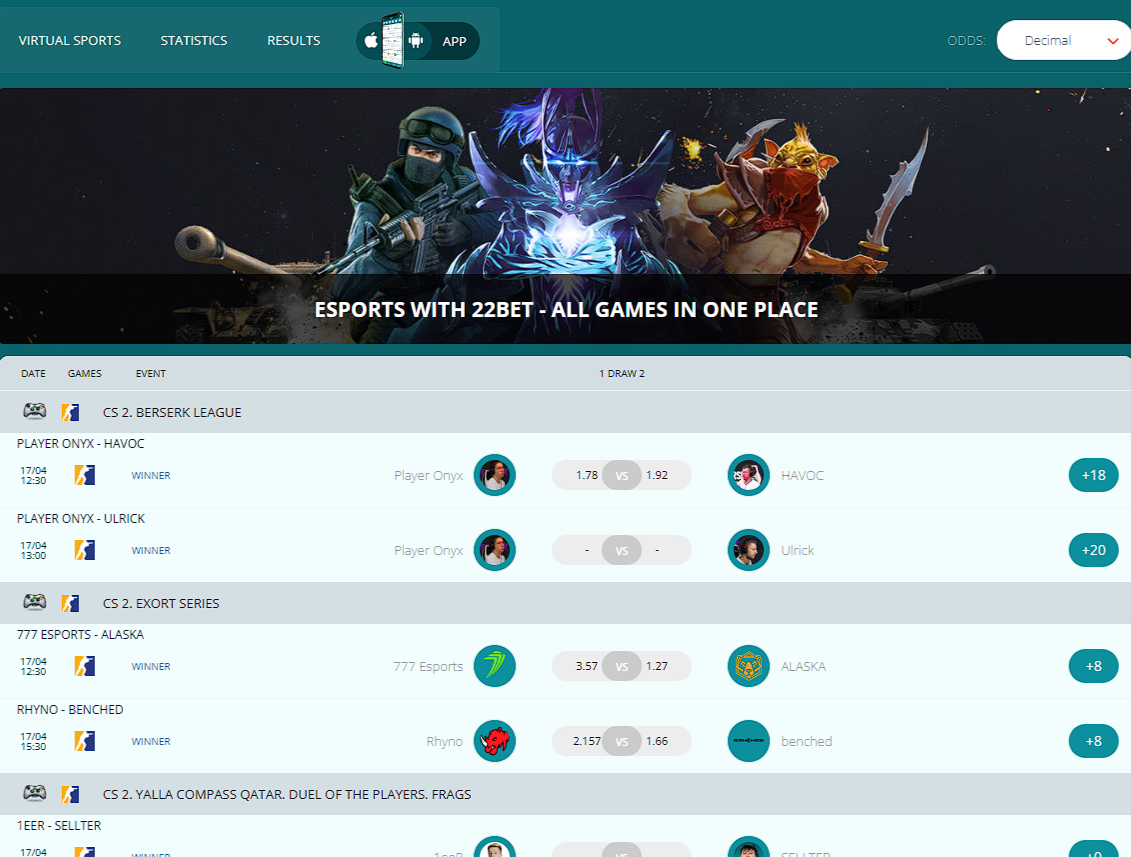Open the Results menu item
This screenshot has width=1131, height=857.
click(x=294, y=40)
